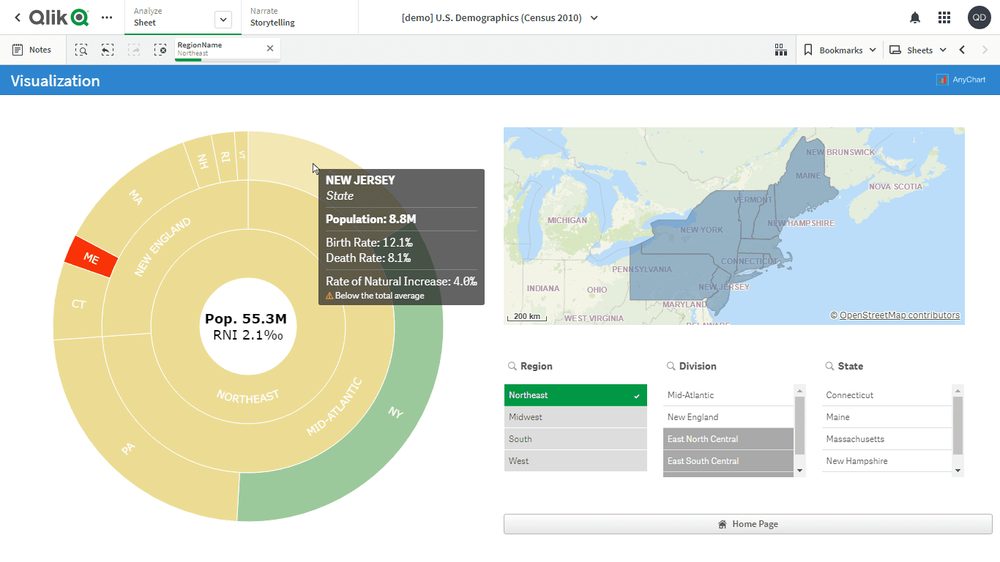Image resolution: width=1000 pixels, height=562 pixels.
Task: Open the Analyze Sheet tab
Action: (x=170, y=17)
